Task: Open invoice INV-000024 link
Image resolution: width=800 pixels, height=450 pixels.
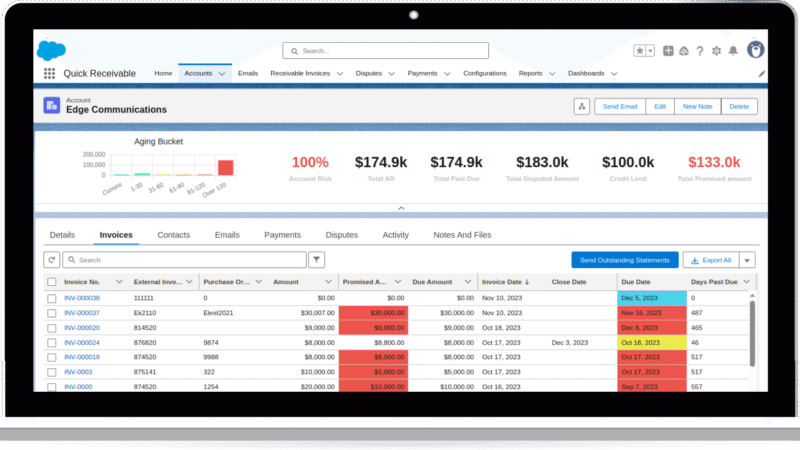Action: tap(82, 343)
